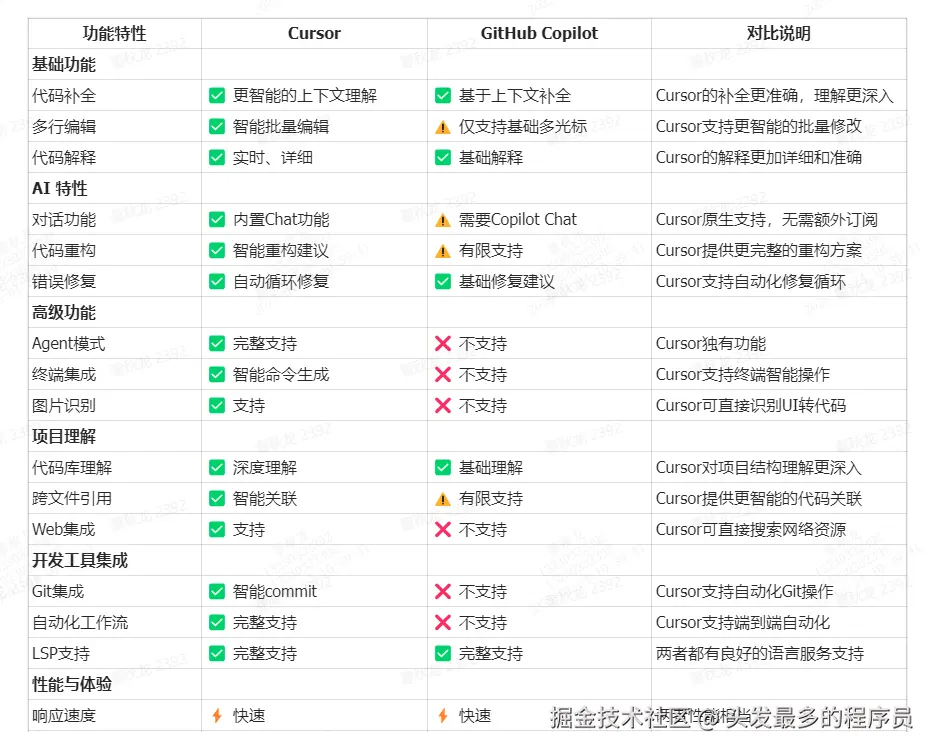Click red cross icon in Web集成 row

[x=443, y=530]
